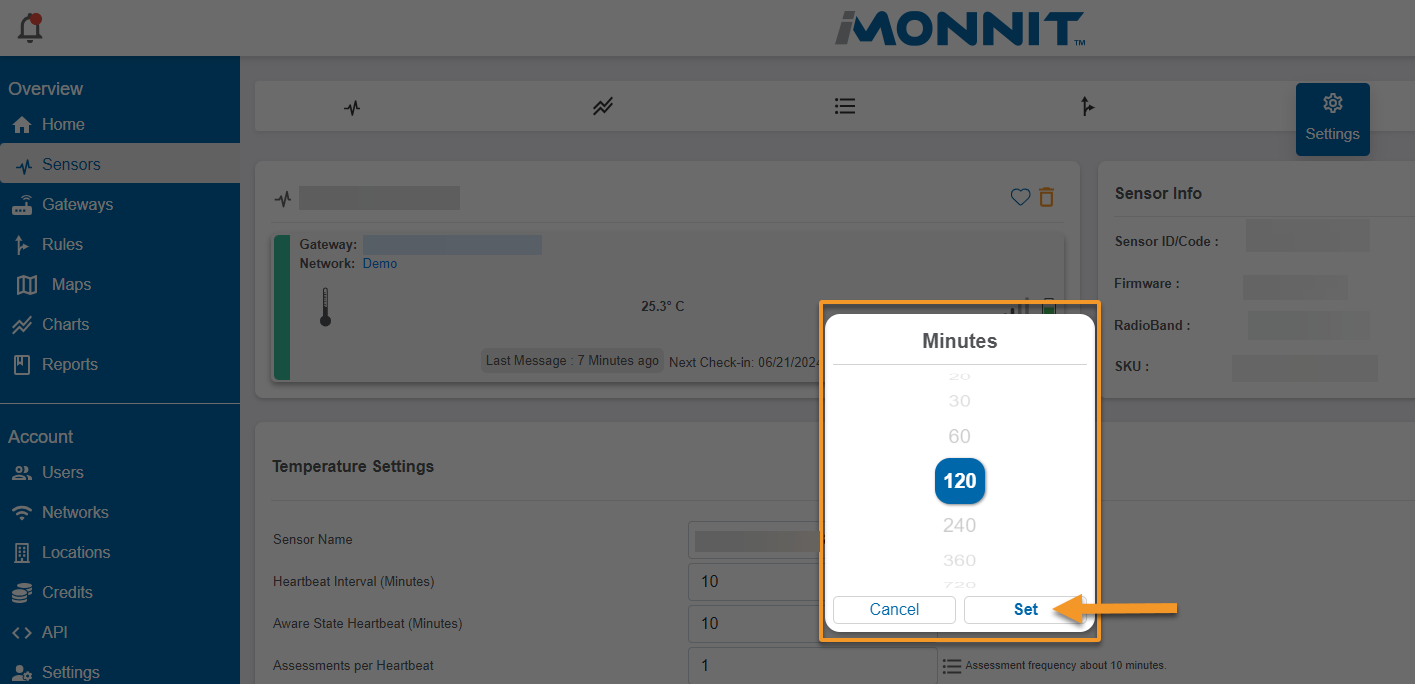The image size is (1415, 684).
Task: Open the sensor readings list icon
Action: point(845,106)
